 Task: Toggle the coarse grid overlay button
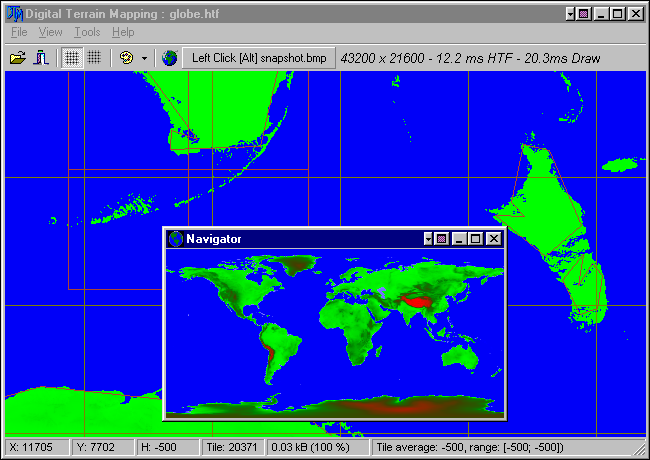72,58
